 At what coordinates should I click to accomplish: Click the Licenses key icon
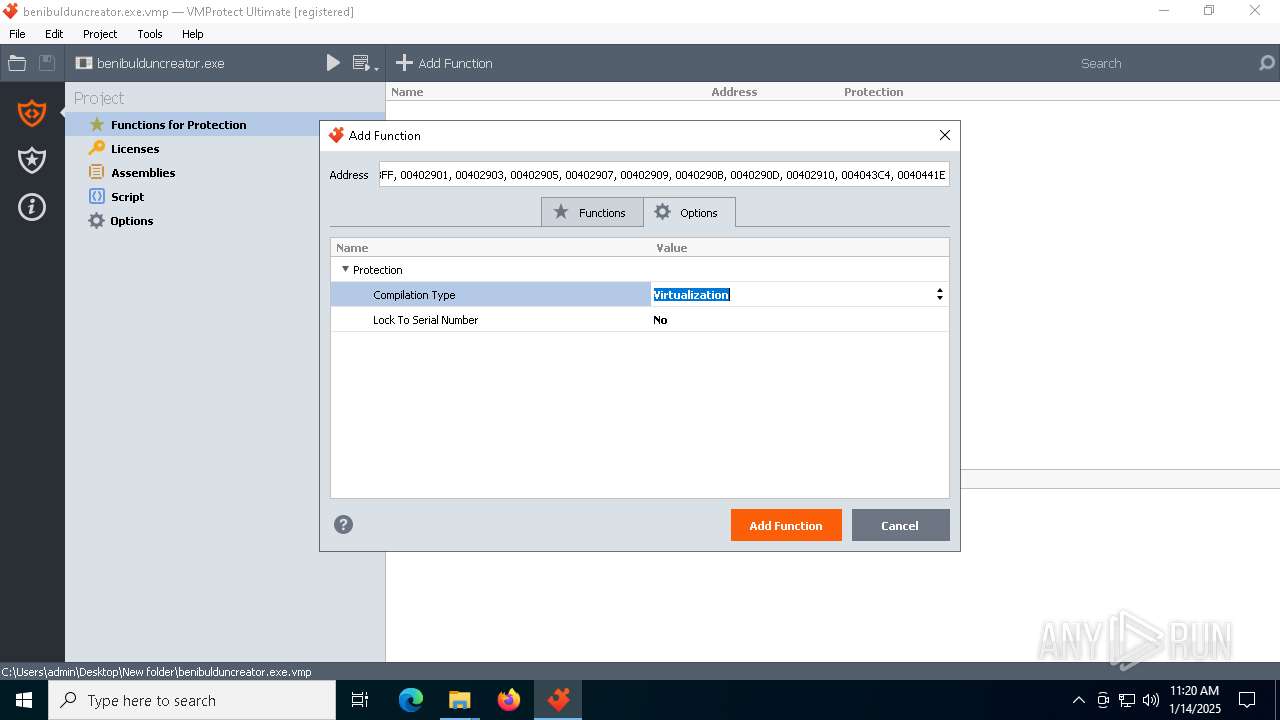point(96,148)
